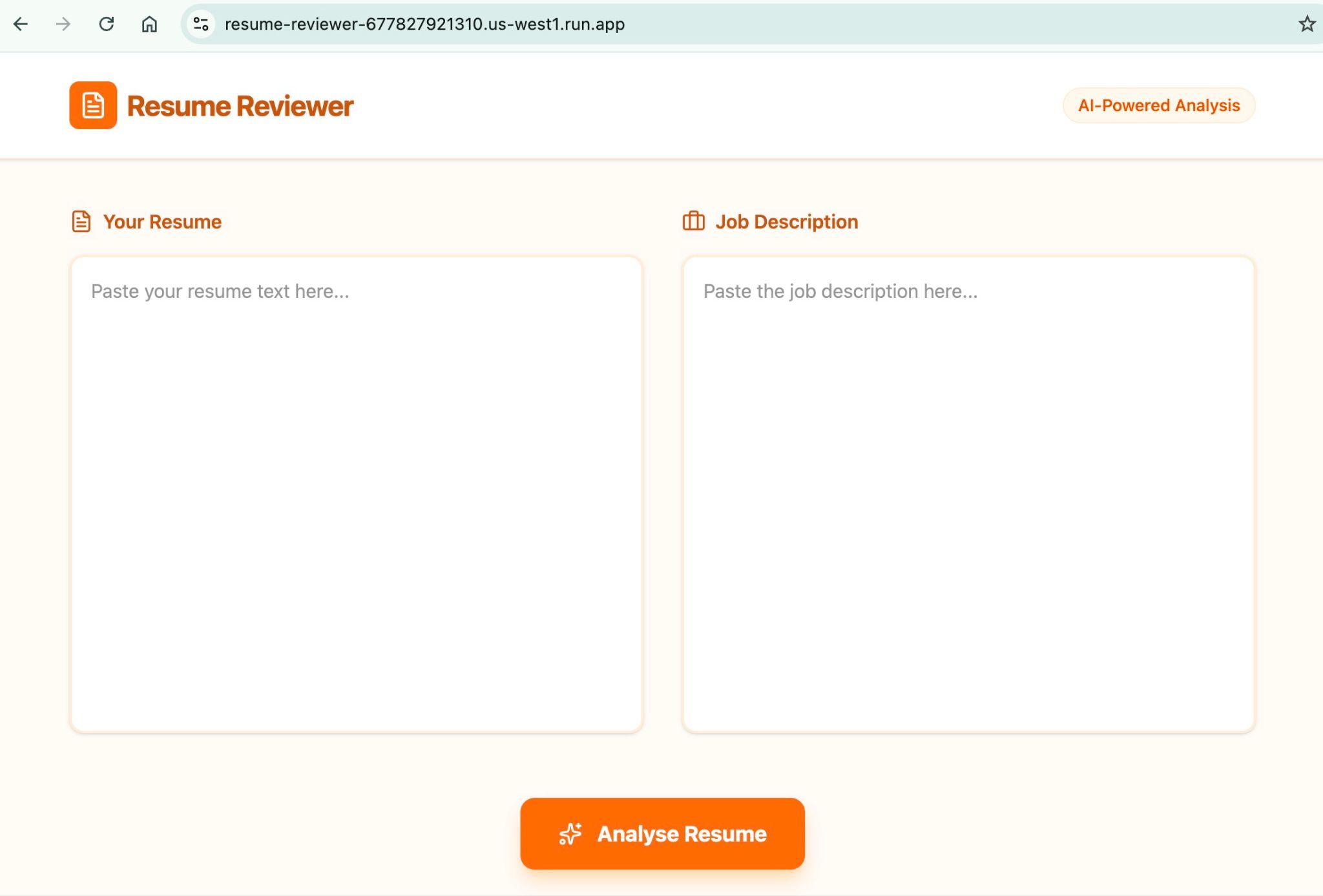
Task: Focus the large resume text box
Action: tap(356, 510)
